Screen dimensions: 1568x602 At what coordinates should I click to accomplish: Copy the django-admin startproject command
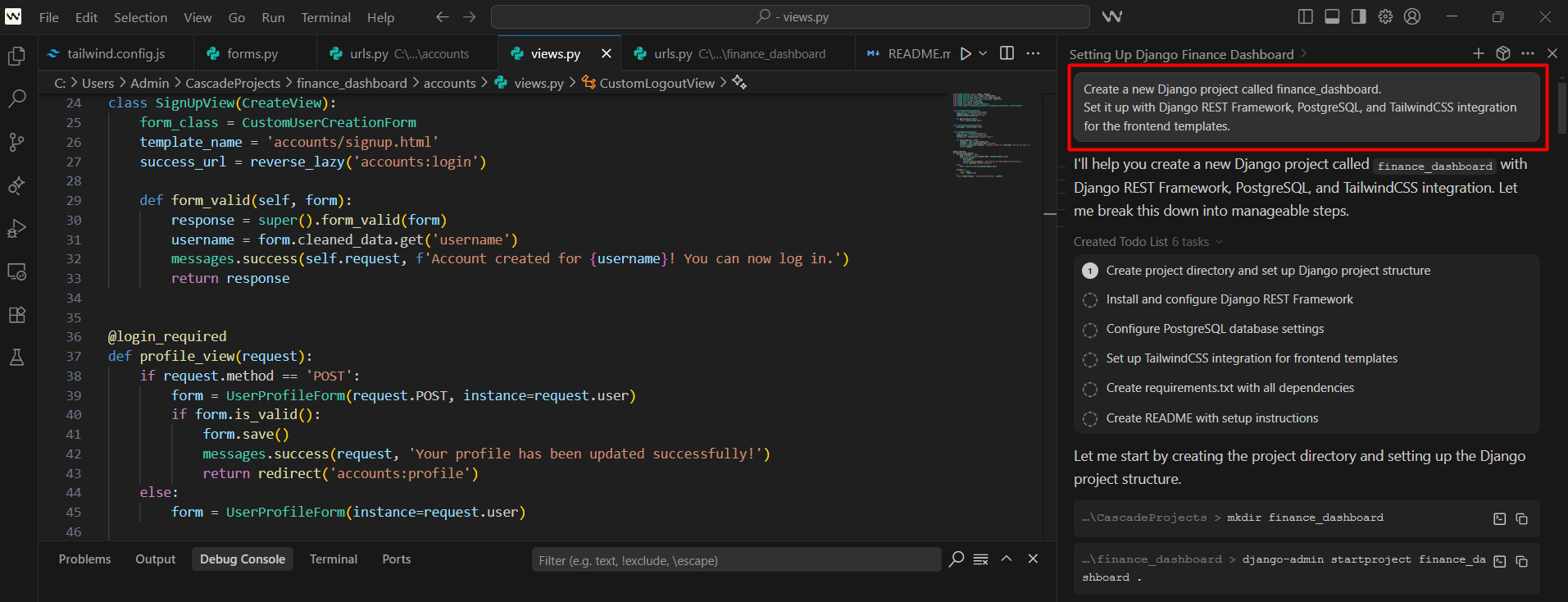pos(1522,561)
